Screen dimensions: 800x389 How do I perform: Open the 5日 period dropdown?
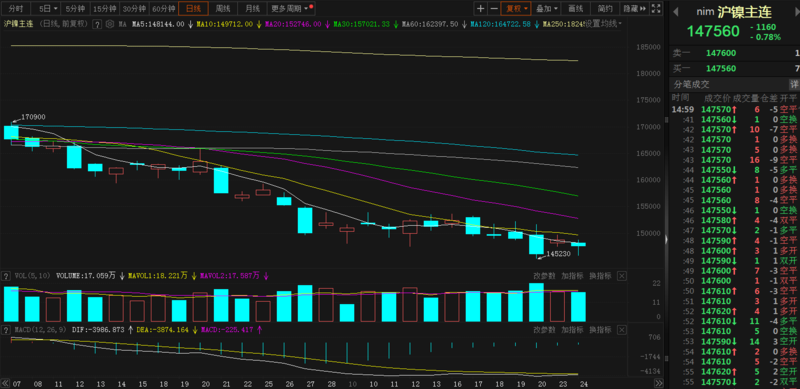[x=48, y=9]
